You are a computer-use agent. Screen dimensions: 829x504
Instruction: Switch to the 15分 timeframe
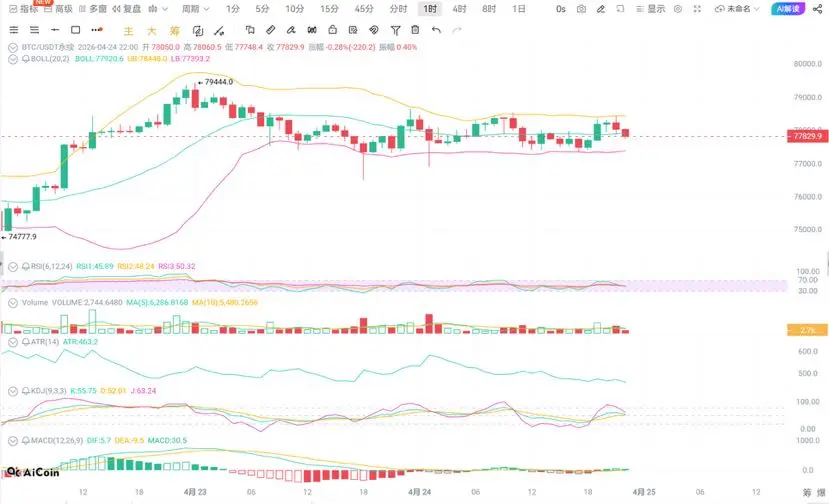329,9
